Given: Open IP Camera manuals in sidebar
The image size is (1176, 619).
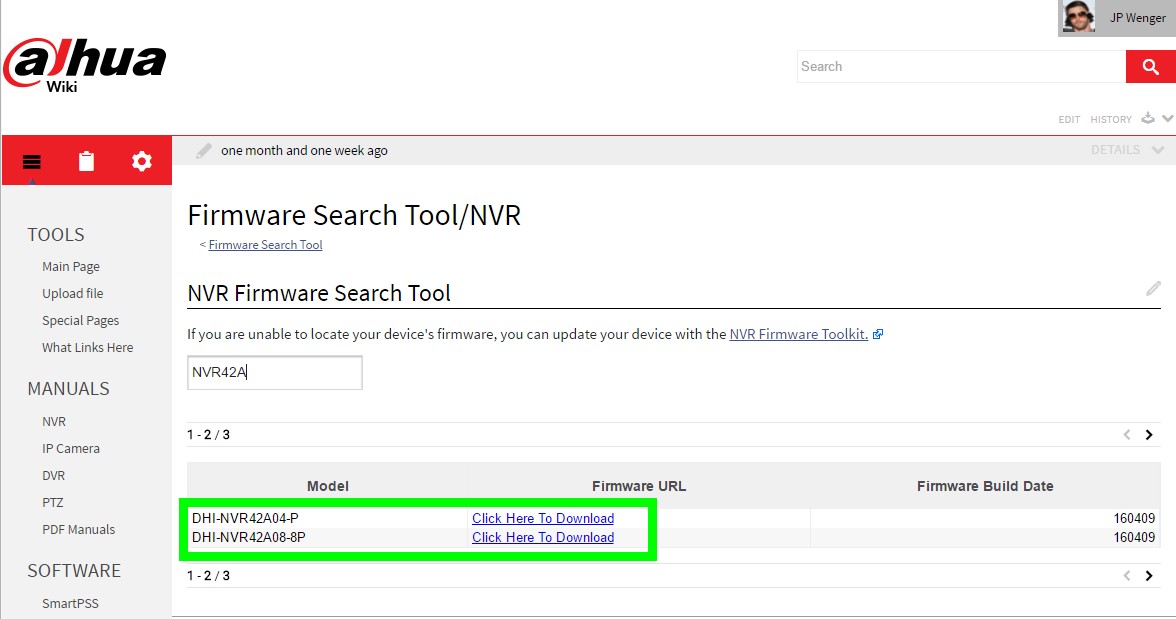Looking at the screenshot, I should (x=70, y=449).
